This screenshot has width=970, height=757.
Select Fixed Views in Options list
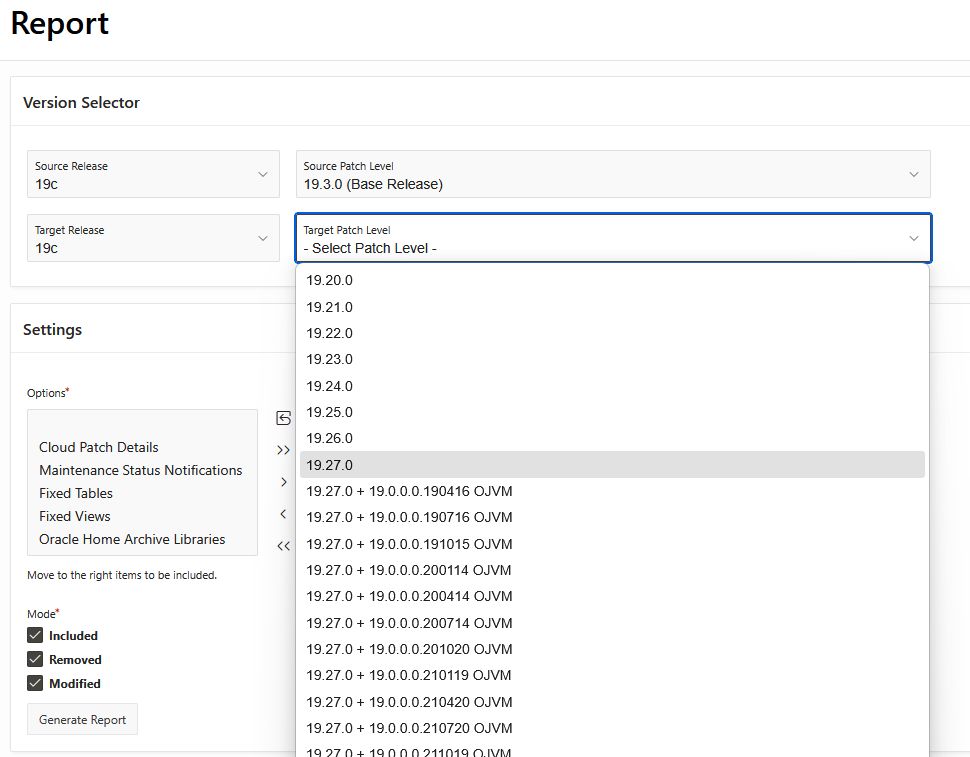point(75,516)
